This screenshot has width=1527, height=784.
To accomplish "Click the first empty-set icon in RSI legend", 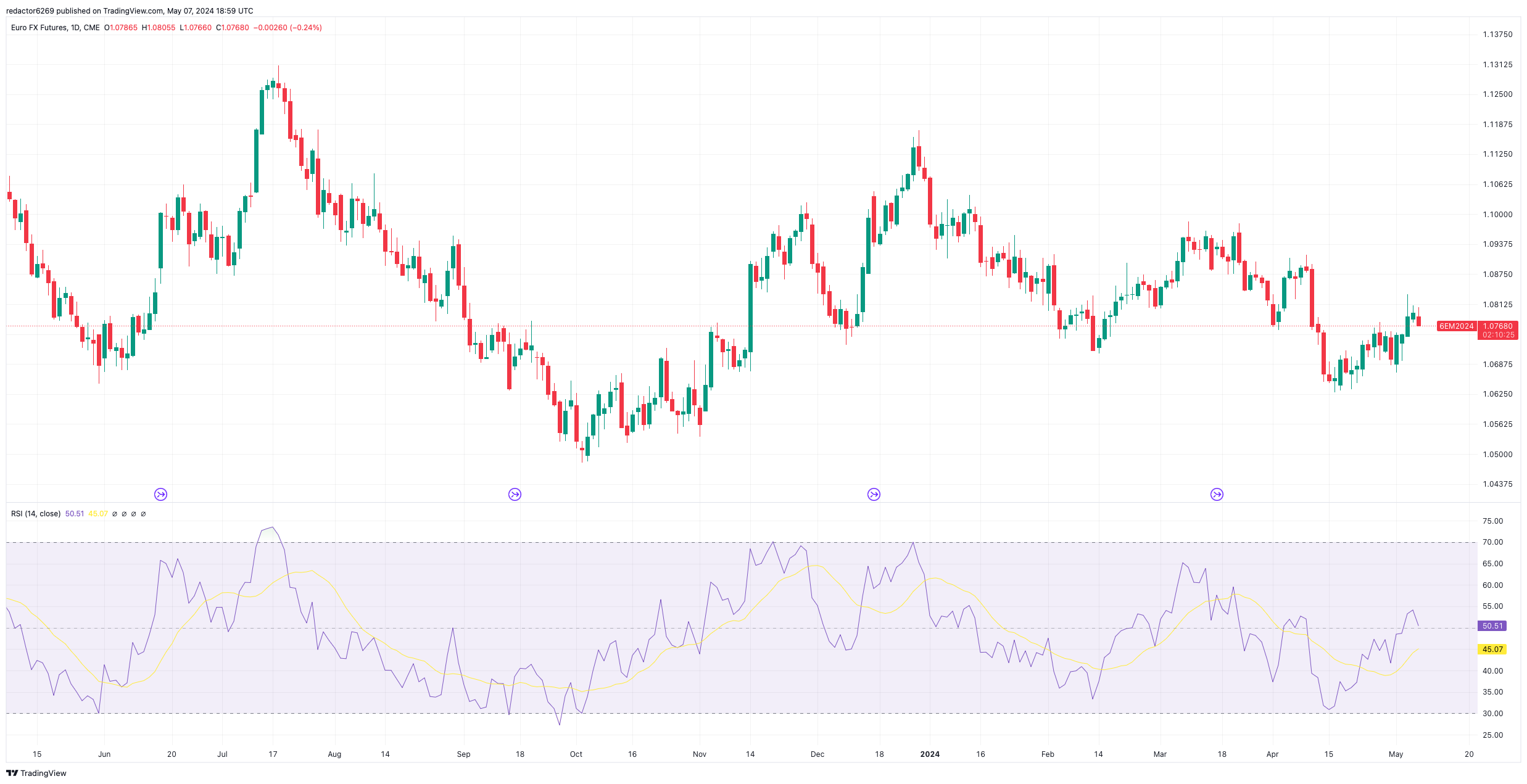I will pyautogui.click(x=115, y=513).
